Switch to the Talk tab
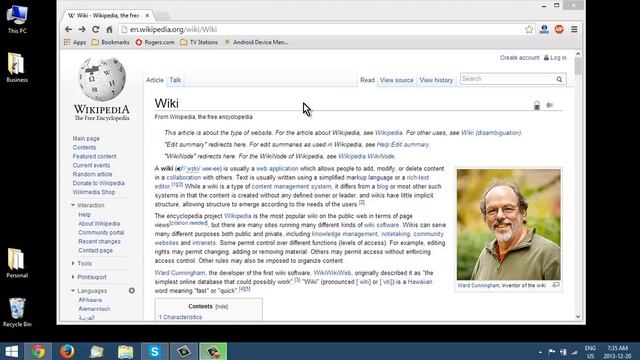Viewport: 640px width, 360px height. (175, 80)
